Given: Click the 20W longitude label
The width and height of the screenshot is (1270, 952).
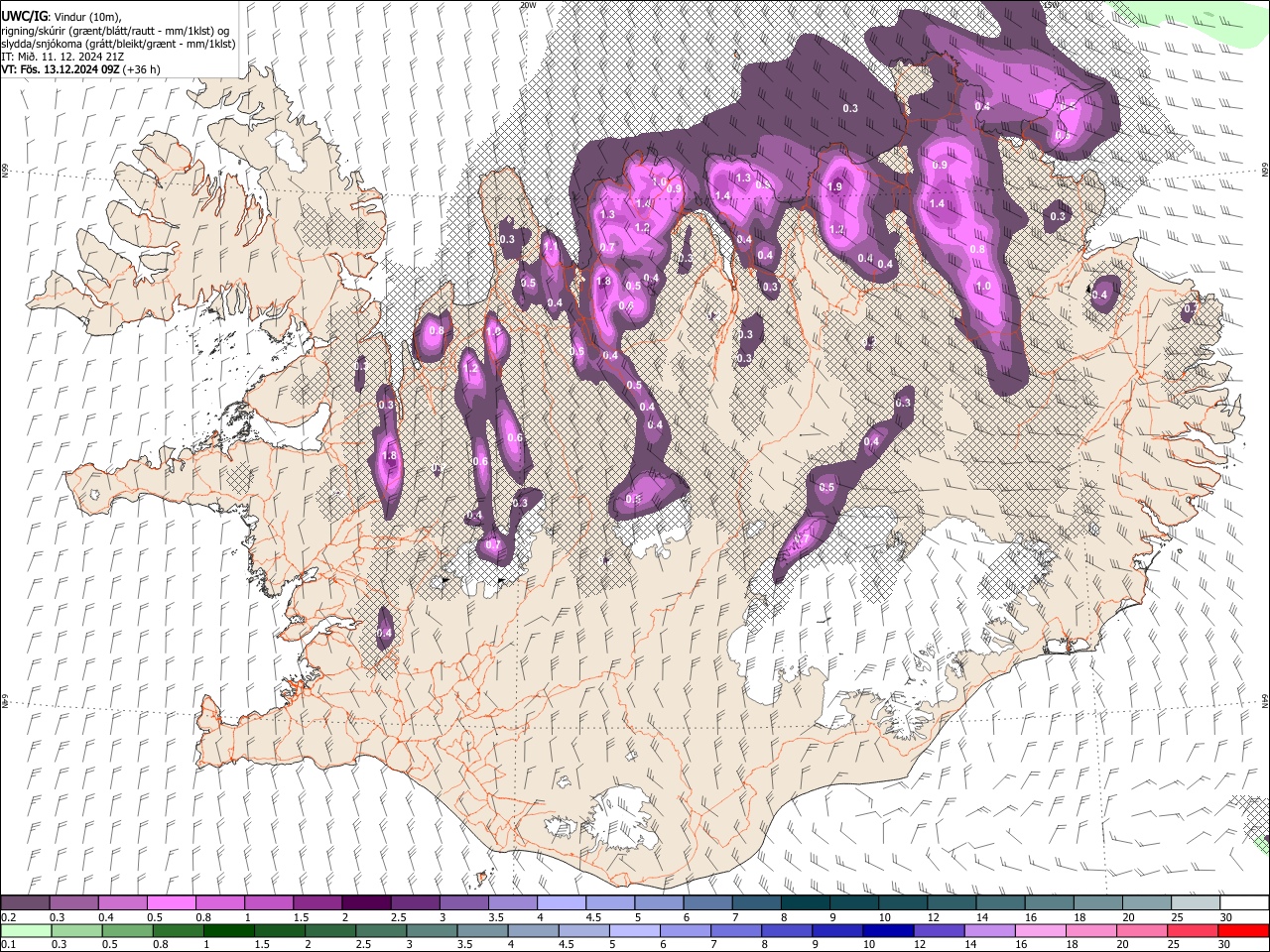Looking at the screenshot, I should (x=528, y=5).
